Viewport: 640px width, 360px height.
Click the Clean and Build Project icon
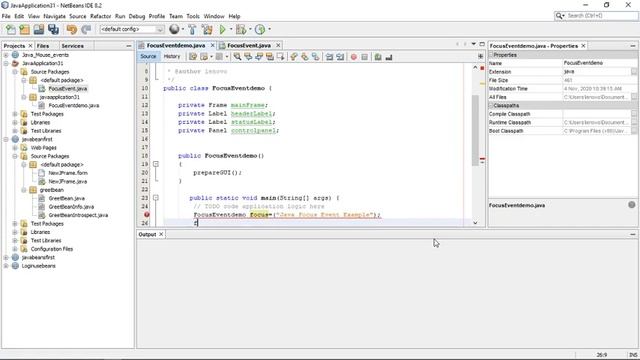(x=207, y=29)
